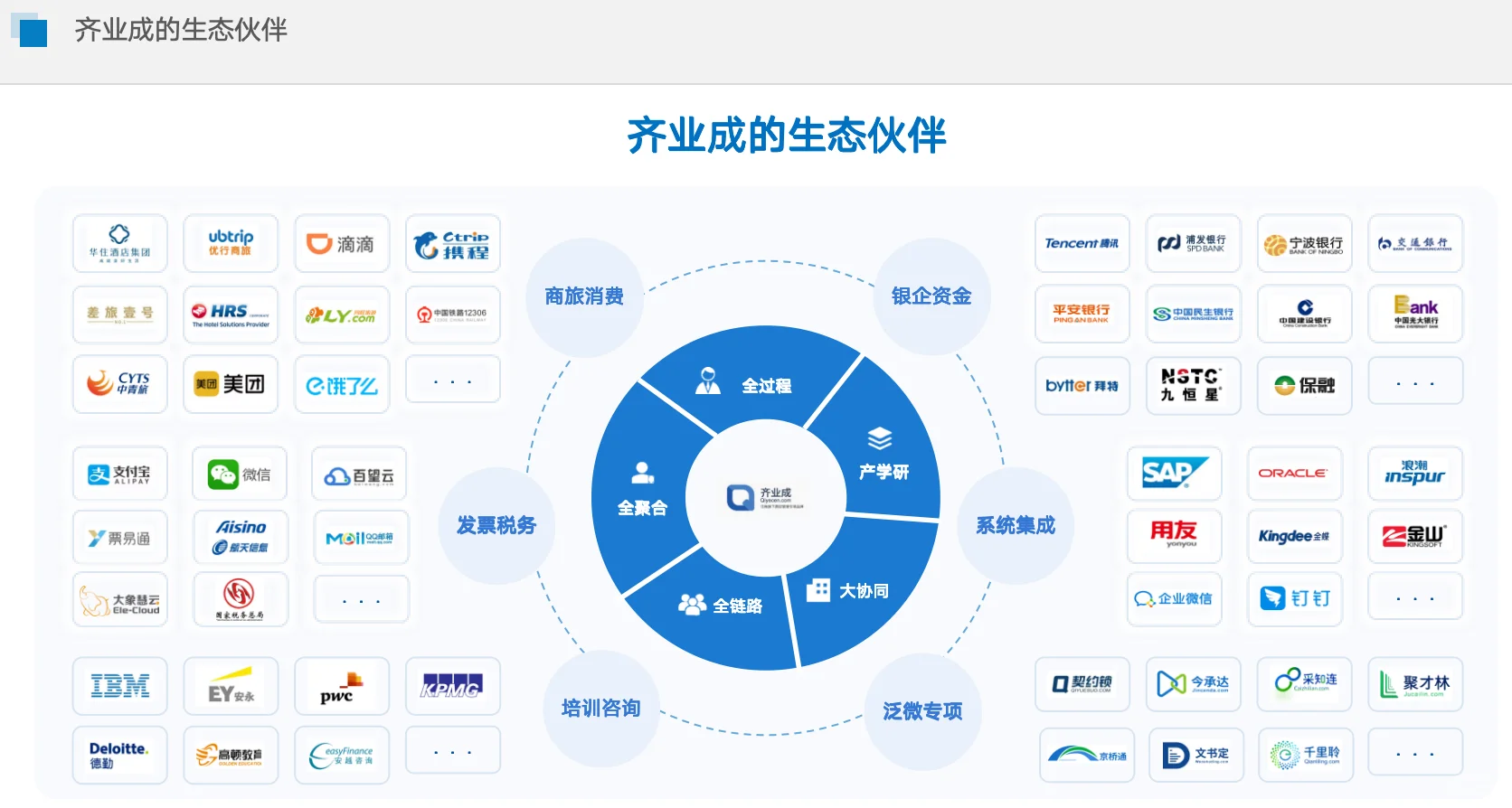Click the 培训咨询 category bubble

(x=601, y=709)
